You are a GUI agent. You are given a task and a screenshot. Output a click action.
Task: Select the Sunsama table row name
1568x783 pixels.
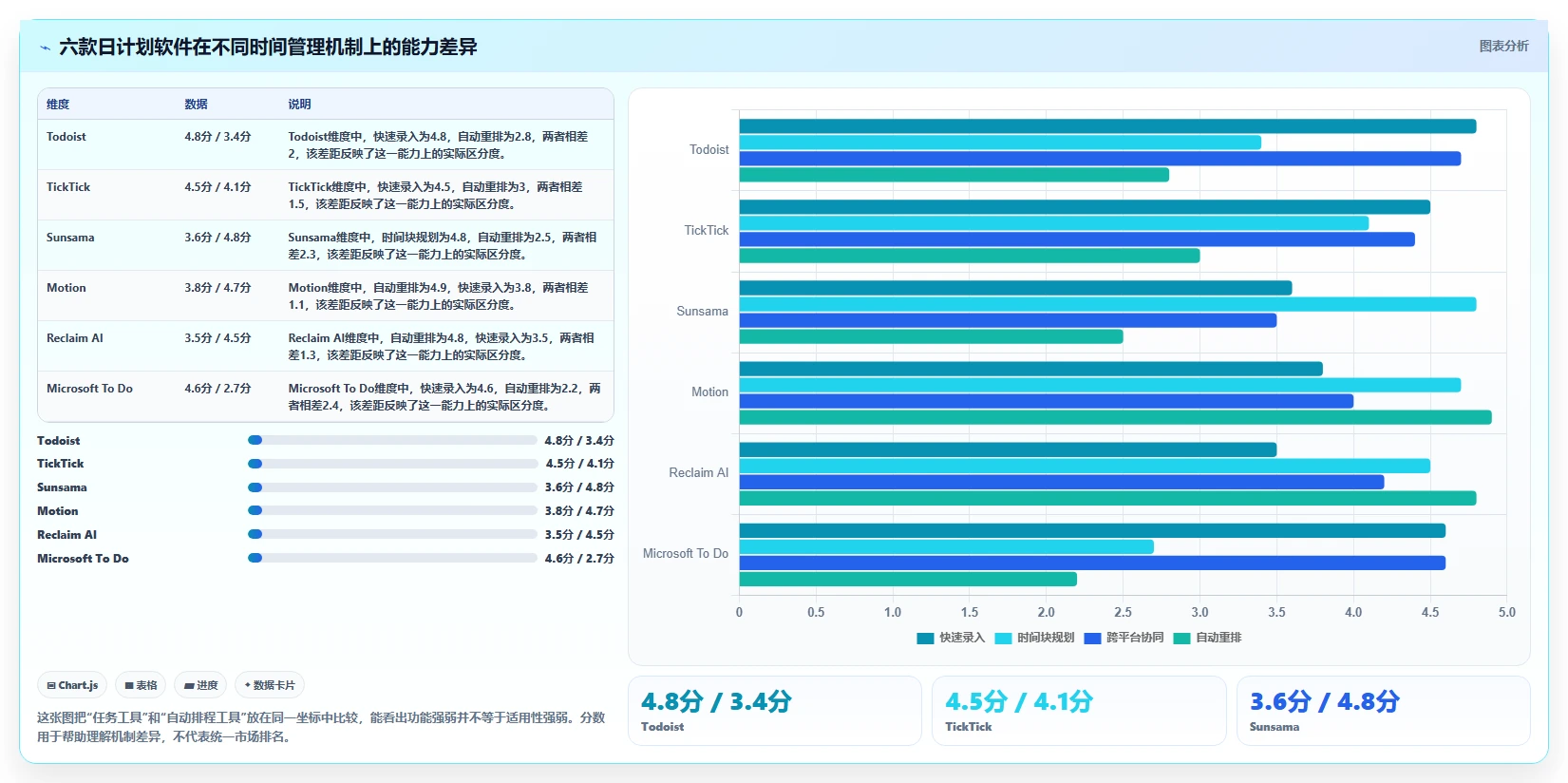(70, 238)
